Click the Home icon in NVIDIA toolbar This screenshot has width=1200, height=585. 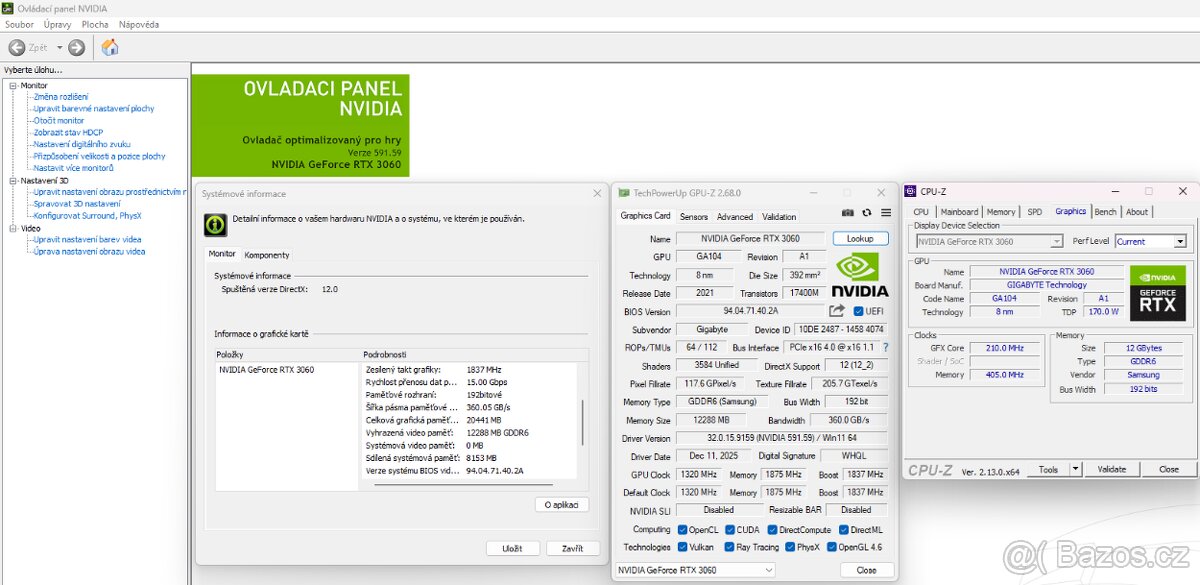click(110, 47)
